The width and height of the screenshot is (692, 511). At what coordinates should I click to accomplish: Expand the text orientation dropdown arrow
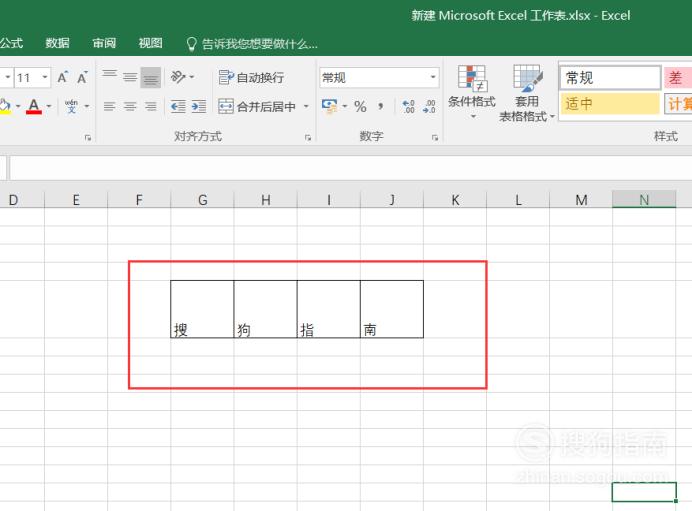point(192,77)
